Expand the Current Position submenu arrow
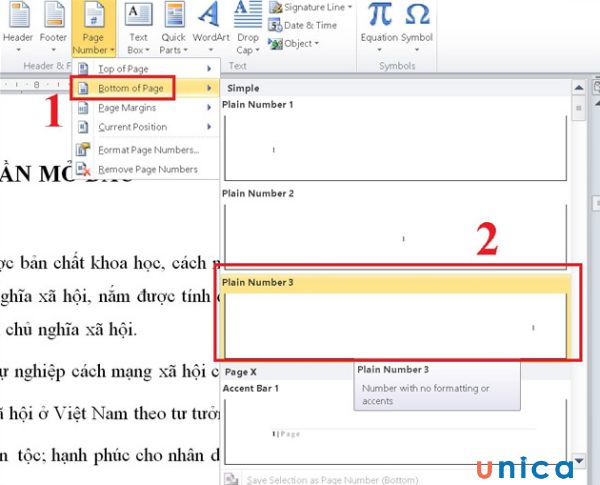The height and width of the screenshot is (485, 600). point(209,127)
